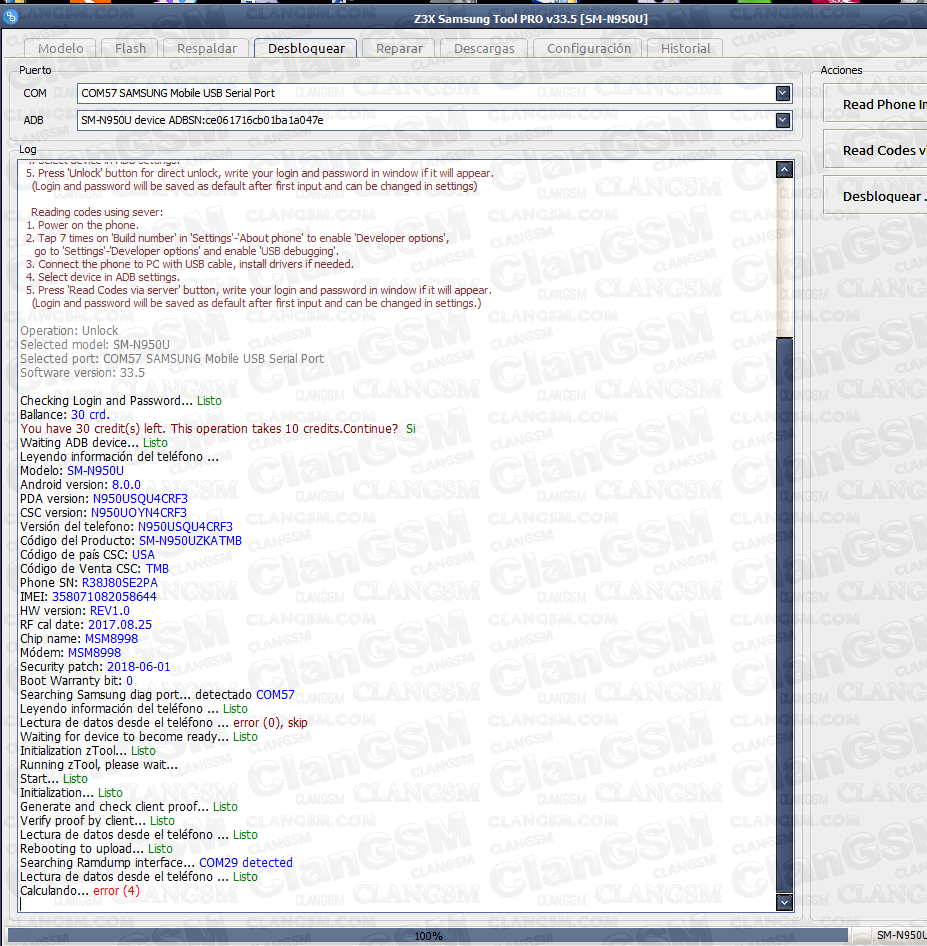This screenshot has height=946, width=927.
Task: Click the Código de país CSC USA value
Action: tap(143, 555)
